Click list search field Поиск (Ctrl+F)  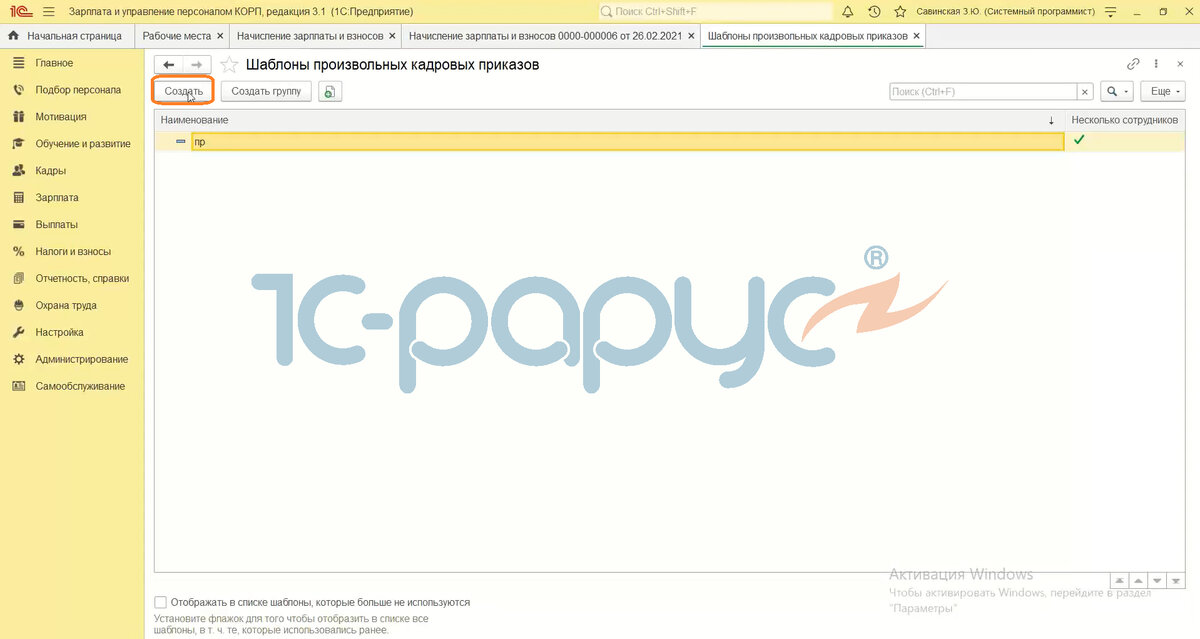[x=983, y=91]
